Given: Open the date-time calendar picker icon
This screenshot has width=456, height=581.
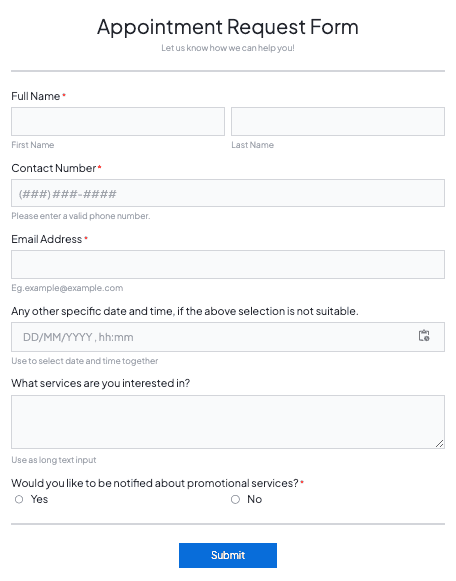Looking at the screenshot, I should pyautogui.click(x=424, y=336).
